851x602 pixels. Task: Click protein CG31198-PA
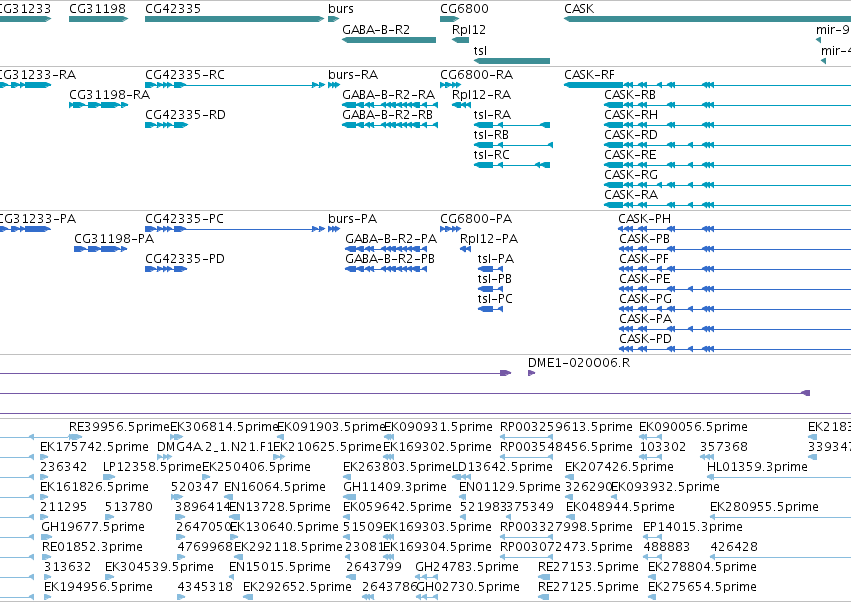tap(101, 249)
